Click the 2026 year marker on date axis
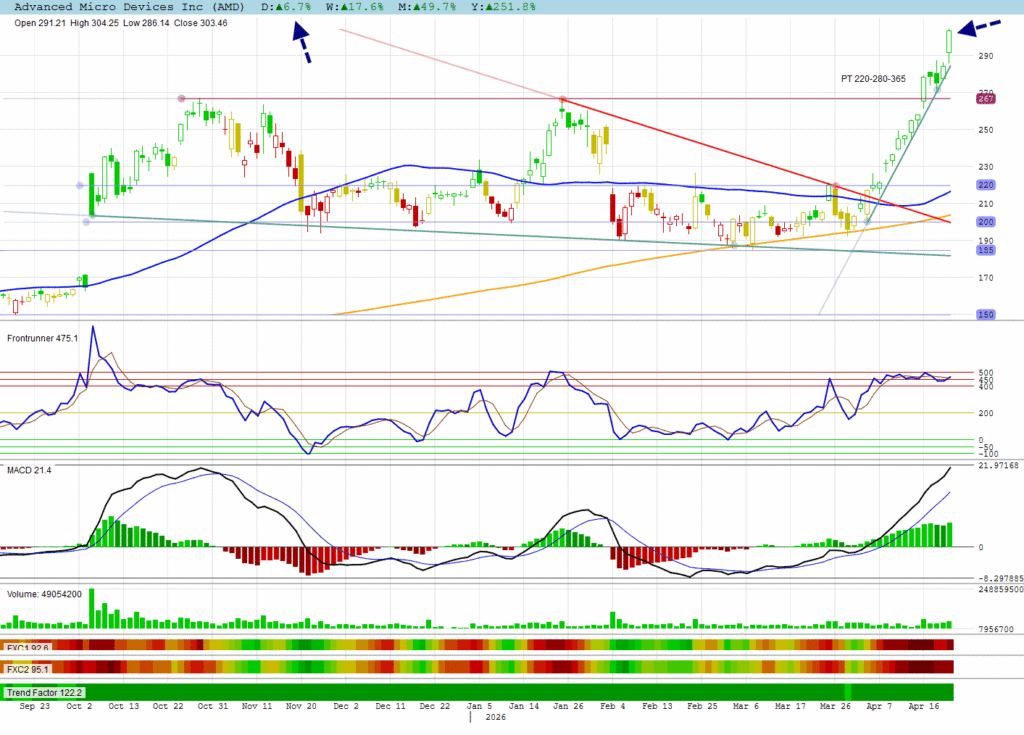Screen dimensions: 1024x735 click(x=497, y=717)
